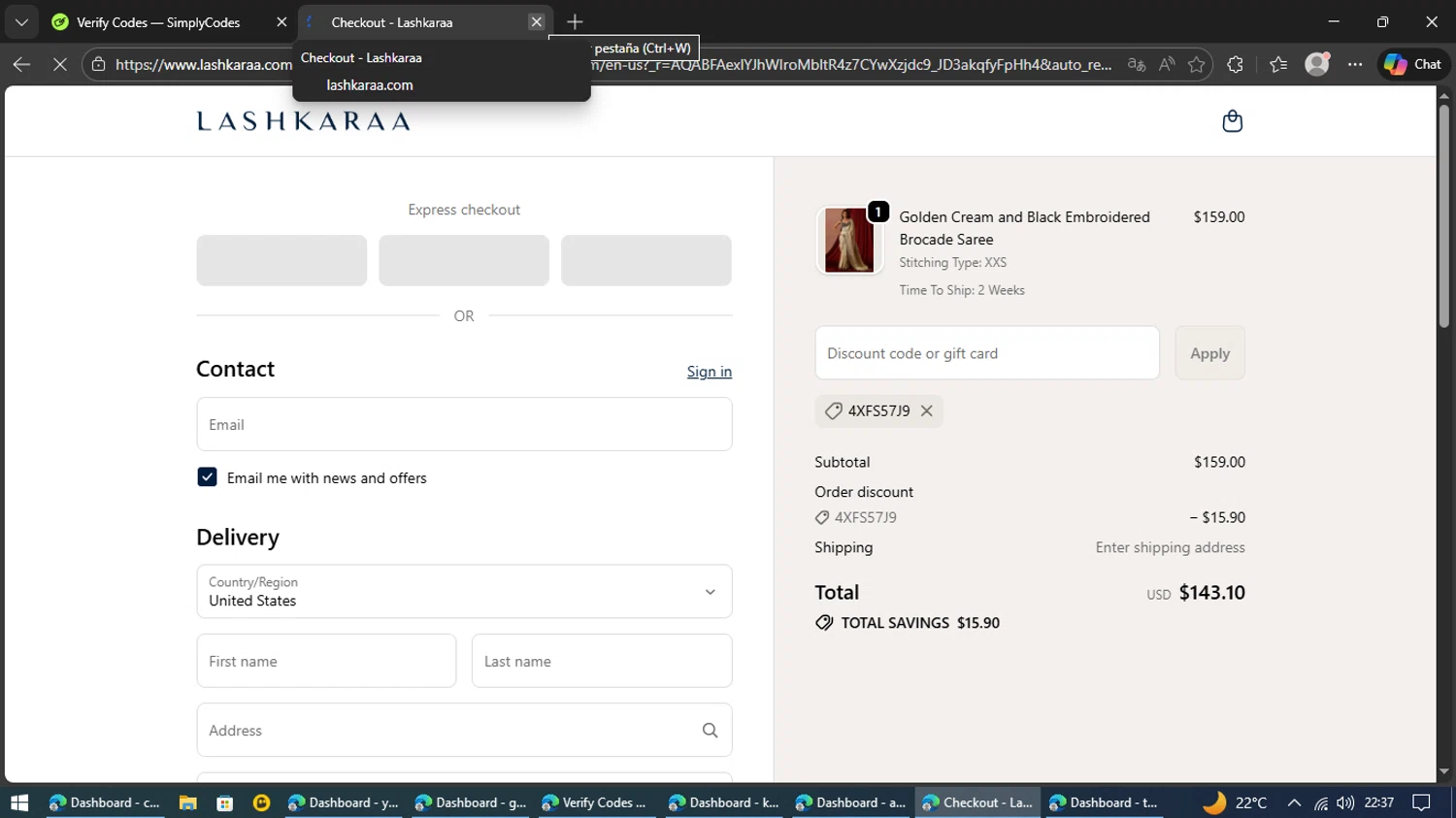Go back to previous page in browser
The width and height of the screenshot is (1456, 818).
click(x=21, y=65)
